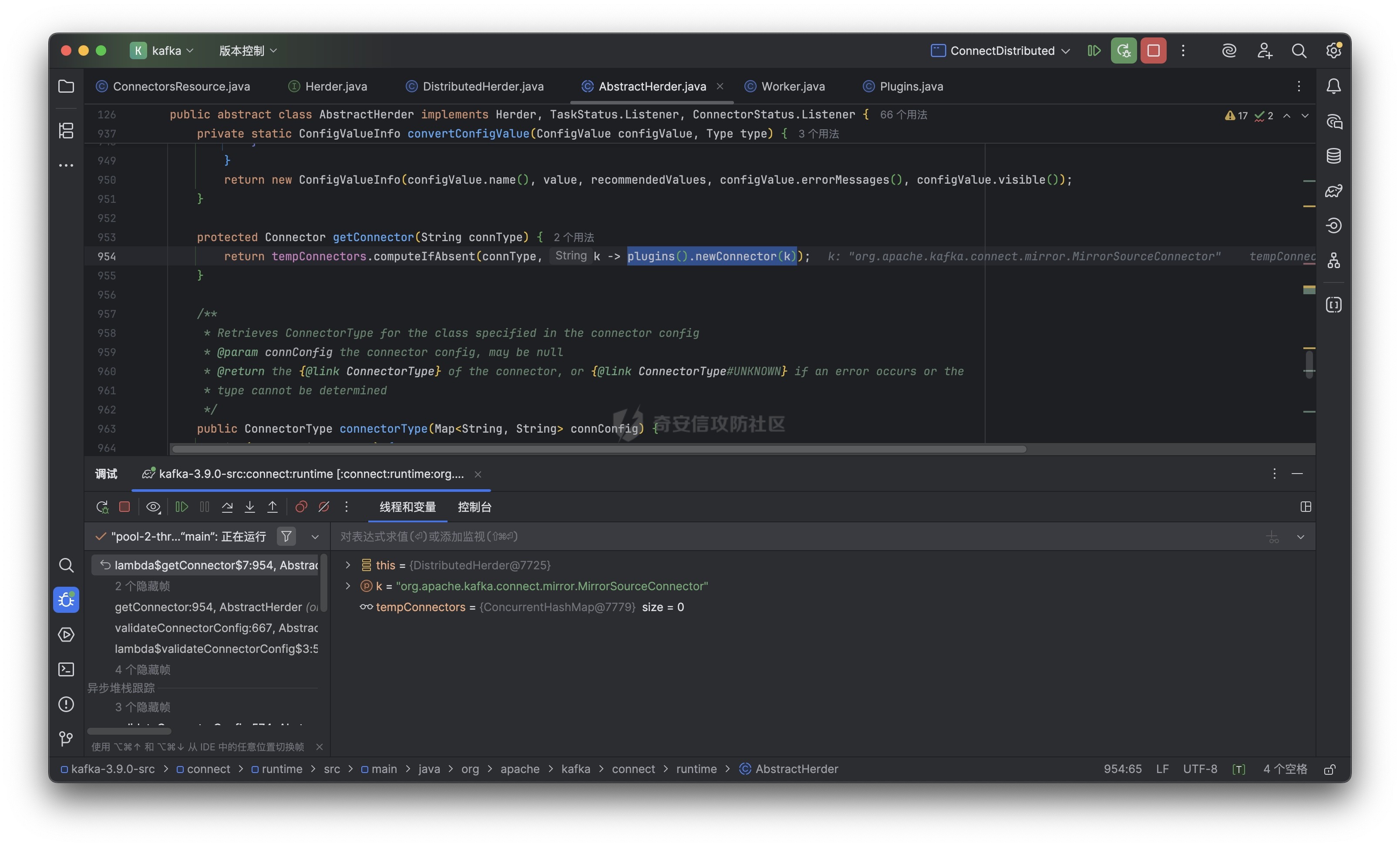Viewport: 1400px width, 847px height.
Task: Jump to next highlighted error arrow
Action: coord(1305,115)
